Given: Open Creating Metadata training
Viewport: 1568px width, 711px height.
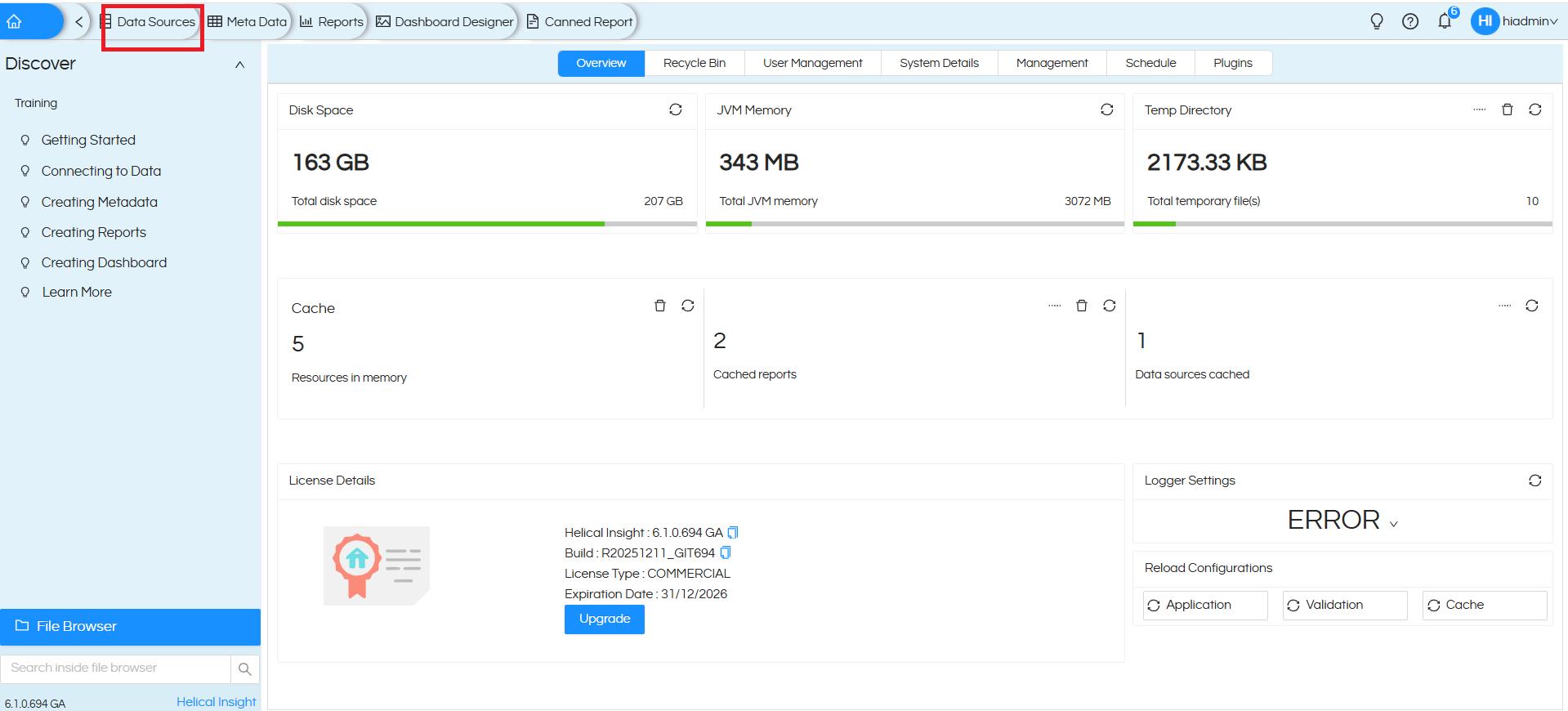Looking at the screenshot, I should [x=99, y=202].
